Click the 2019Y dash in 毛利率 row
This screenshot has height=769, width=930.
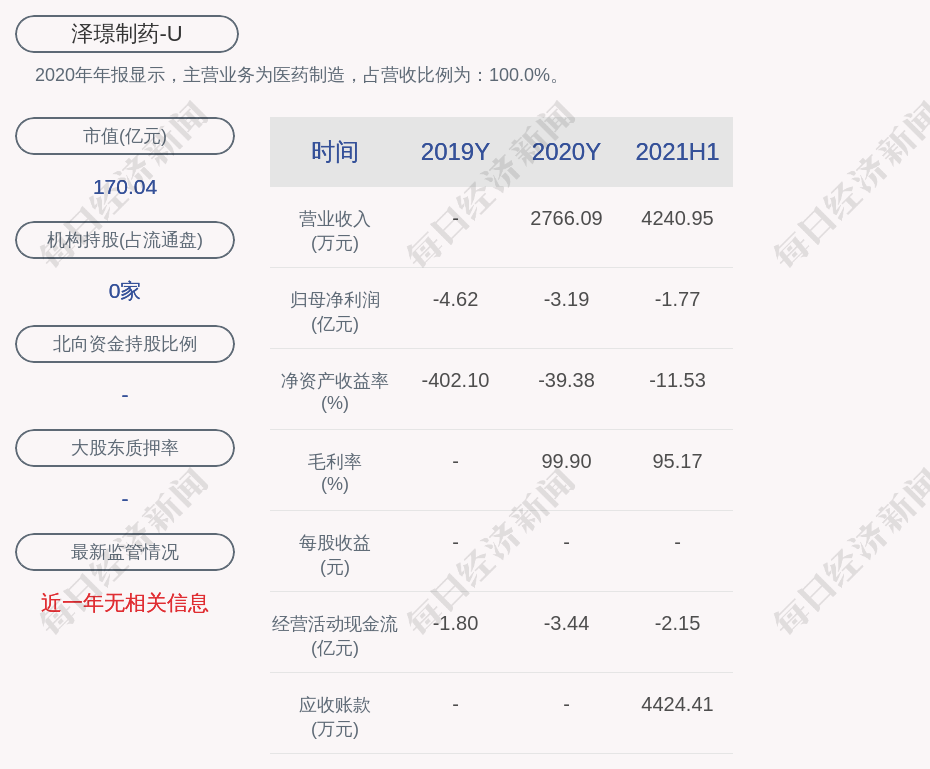[x=456, y=461]
